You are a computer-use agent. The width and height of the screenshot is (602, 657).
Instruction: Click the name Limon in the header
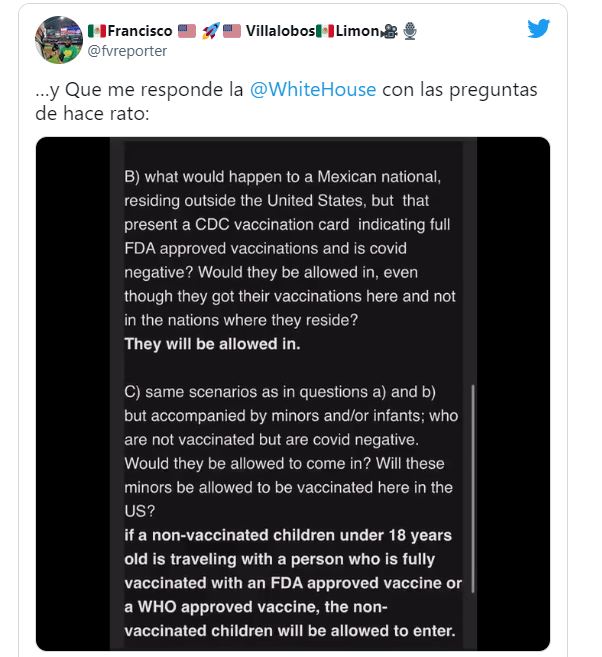pos(357,31)
